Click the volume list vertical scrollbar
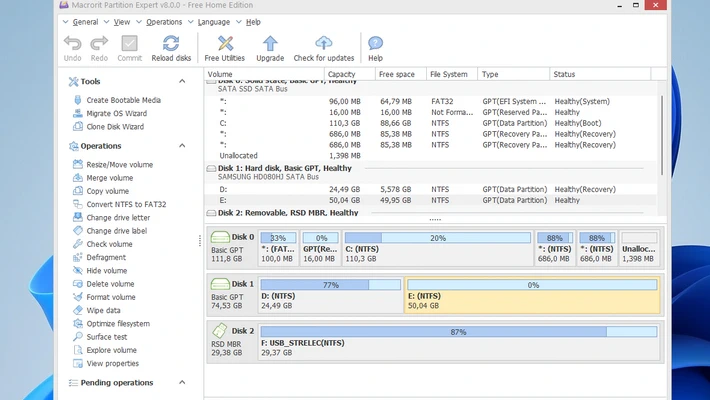Screen dimensions: 710x400 point(662,135)
